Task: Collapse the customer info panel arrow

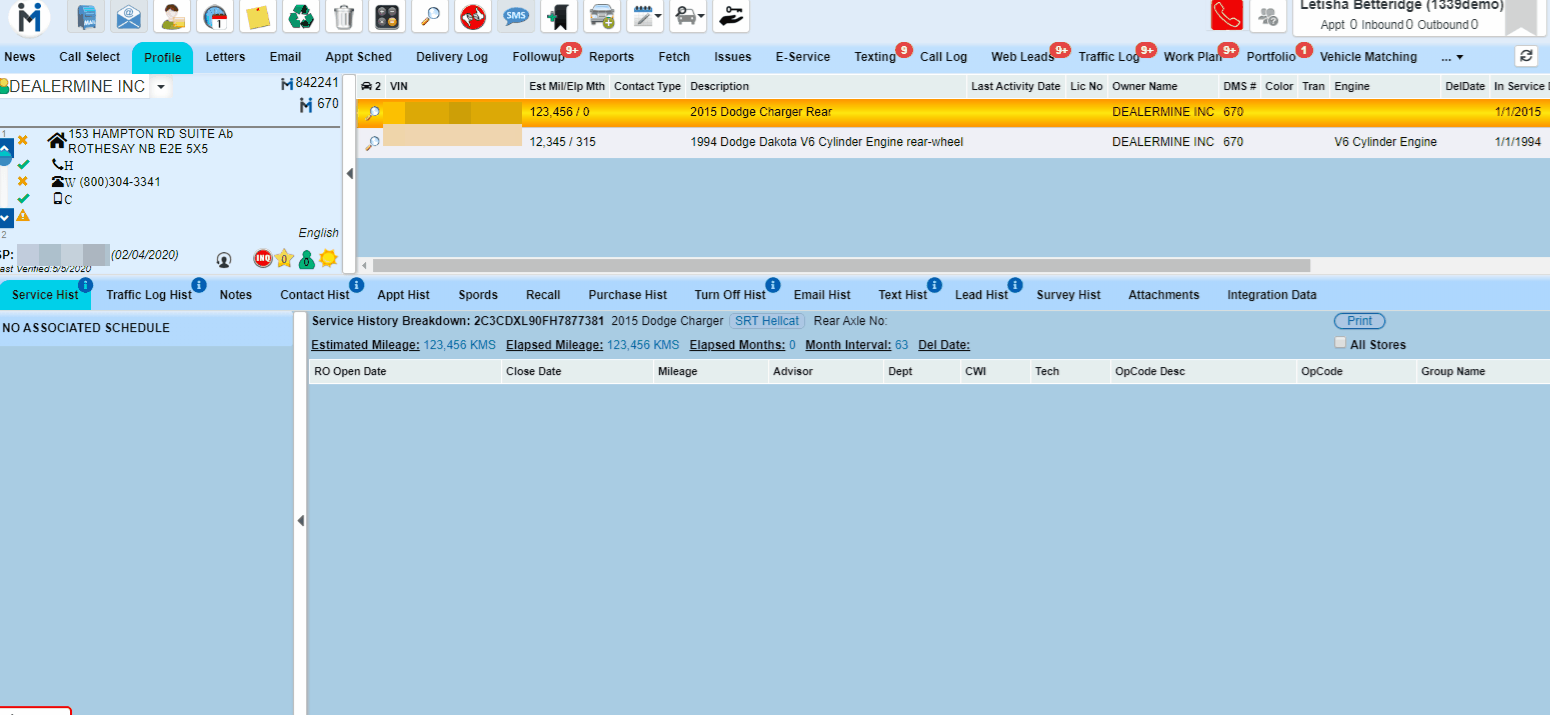Action: (x=349, y=173)
